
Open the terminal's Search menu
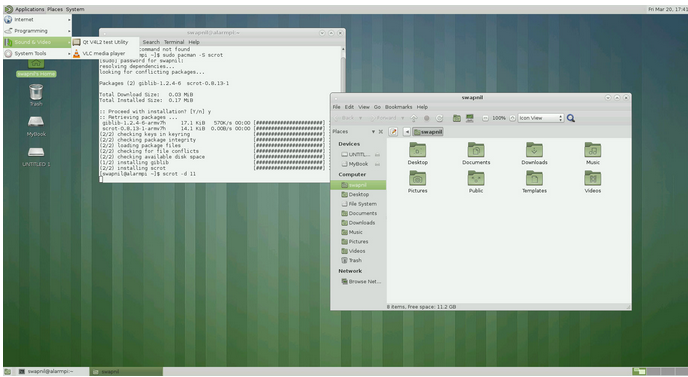151,42
